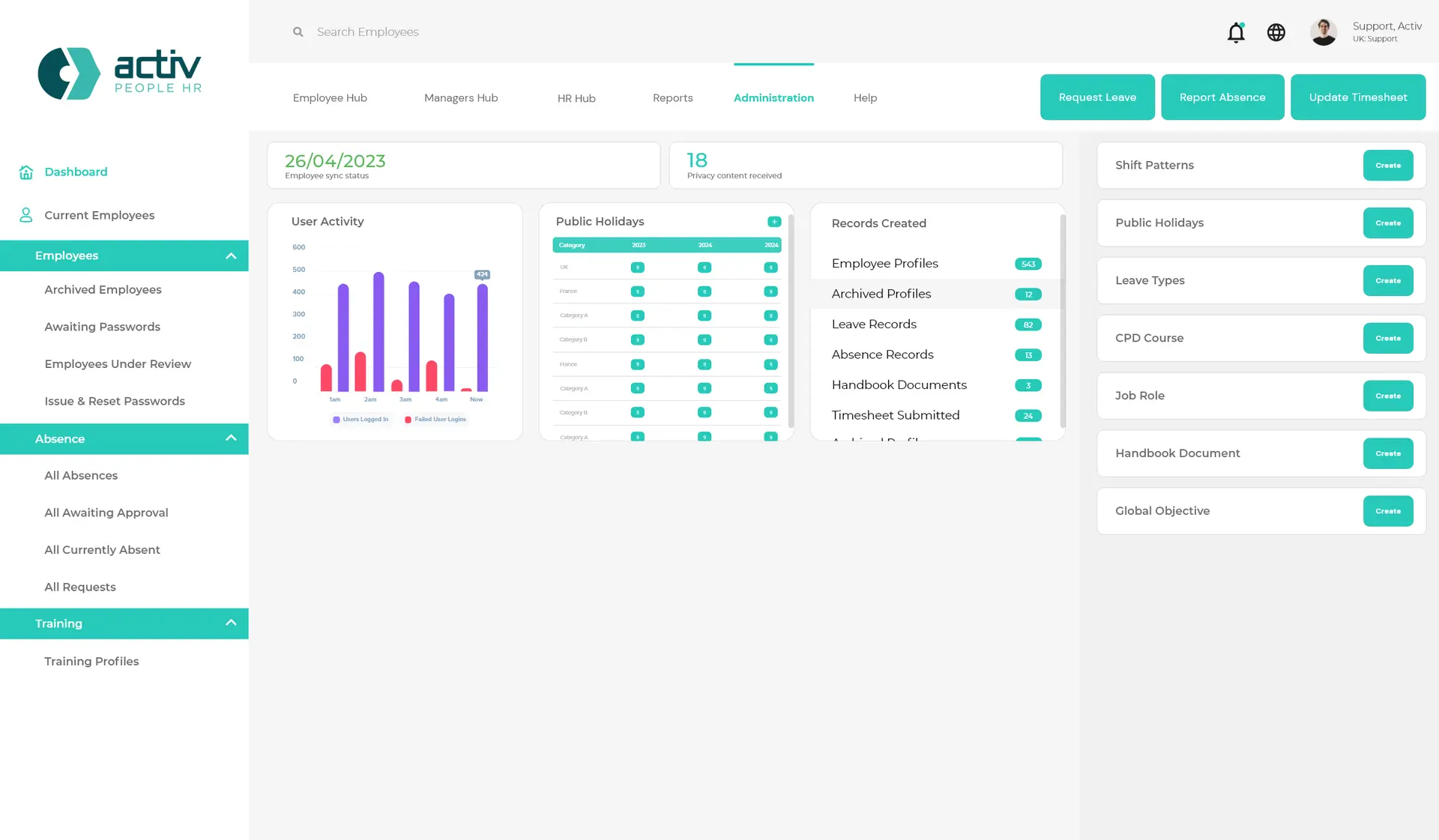Screen dimensions: 1439x840
Task: Click the search magnifier icon
Action: [x=298, y=32]
